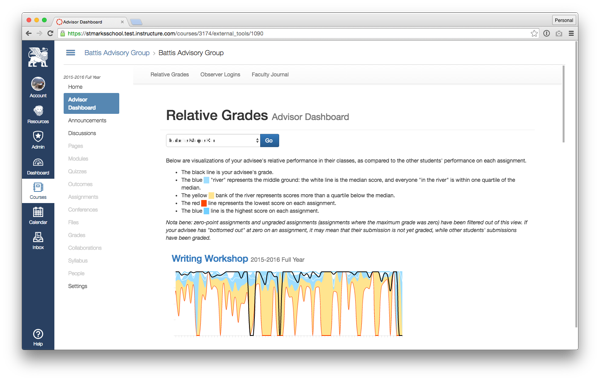The height and width of the screenshot is (381, 600).
Task: Open the student selection dropdown
Action: point(213,140)
